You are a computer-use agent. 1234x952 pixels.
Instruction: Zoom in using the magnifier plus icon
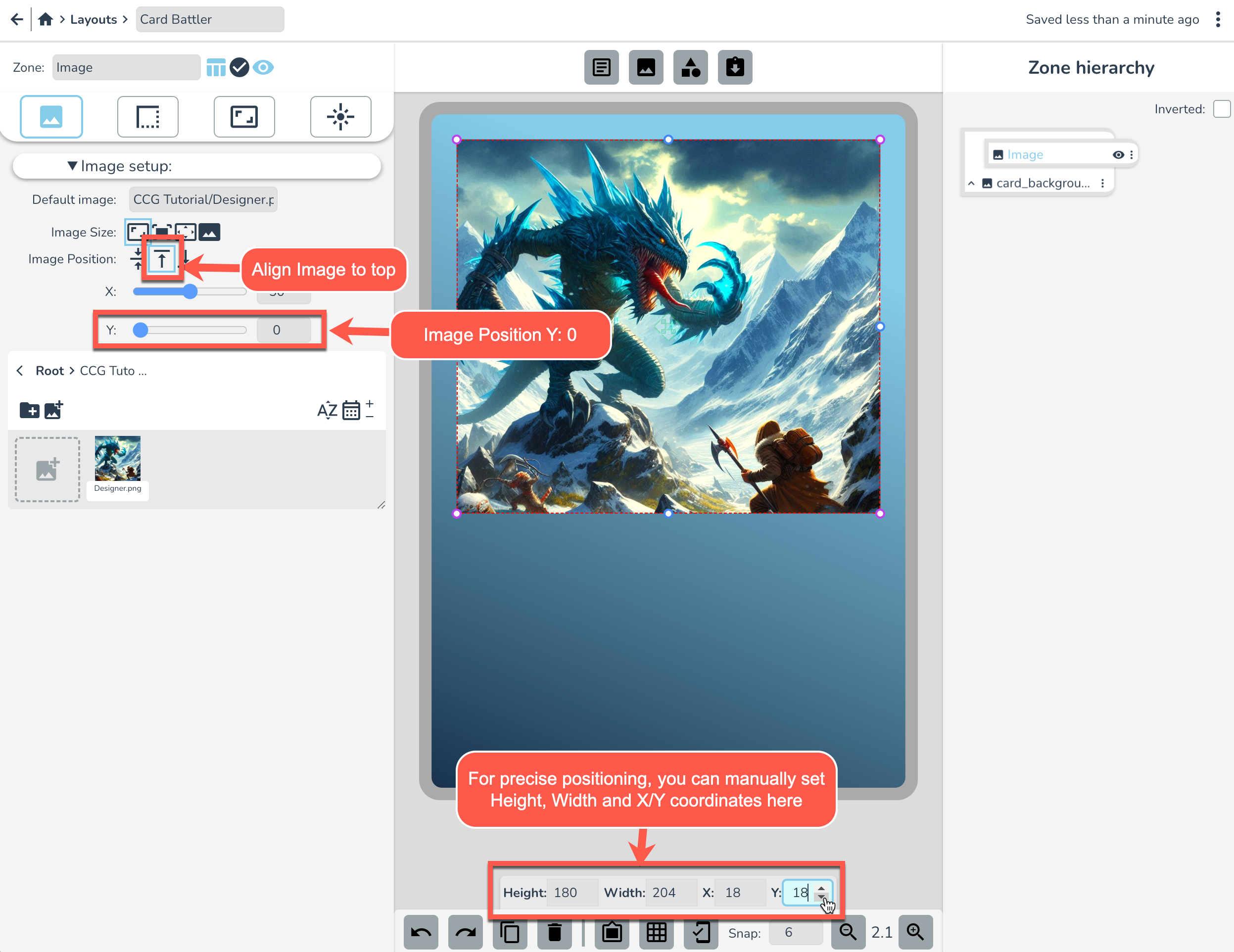915,932
